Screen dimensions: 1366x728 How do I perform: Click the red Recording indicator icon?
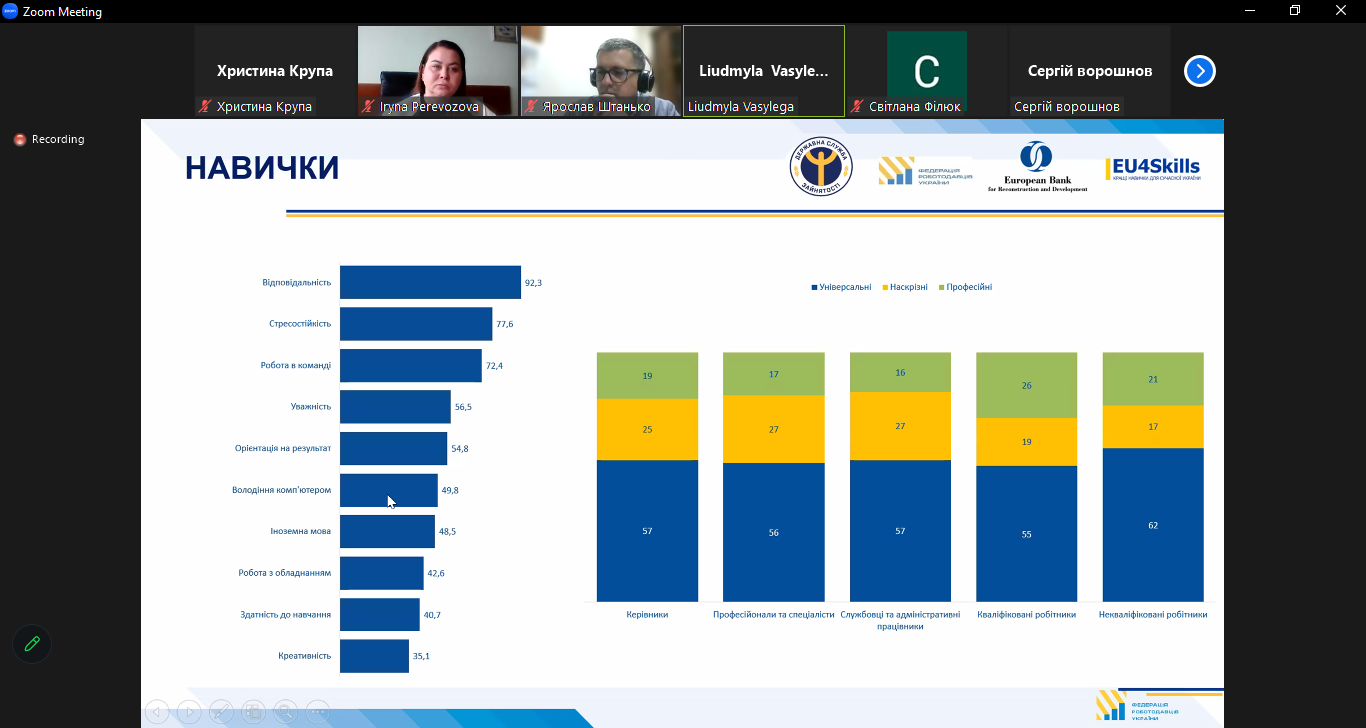[x=20, y=140]
